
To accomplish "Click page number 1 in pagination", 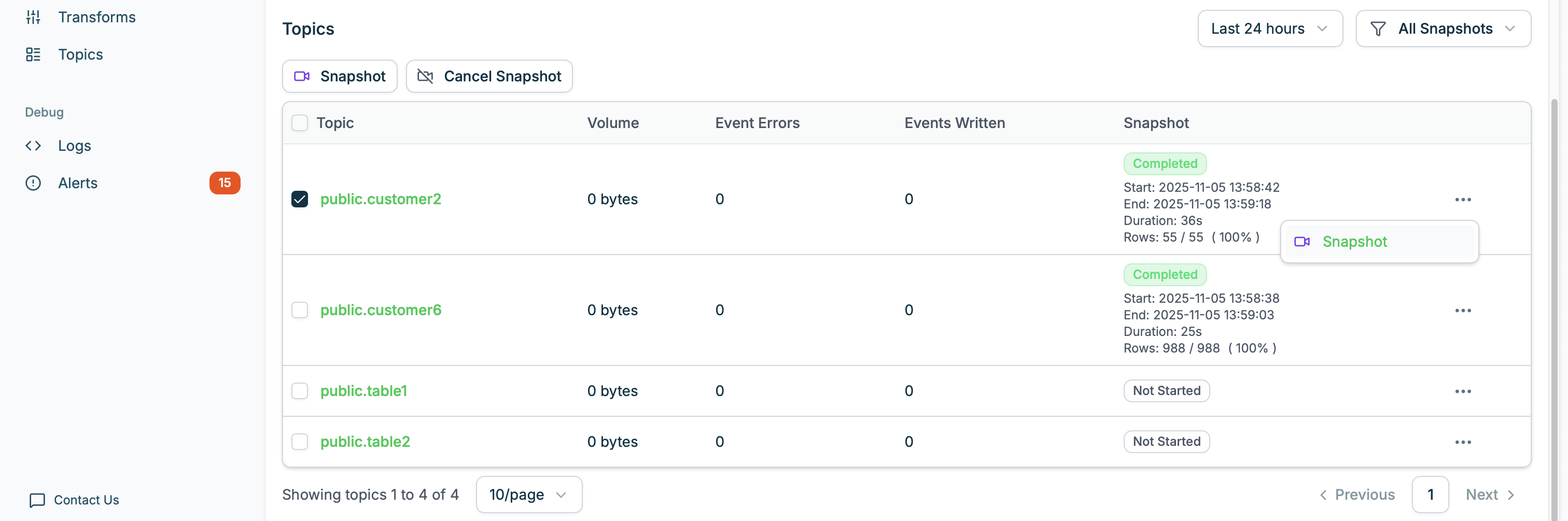I will click(x=1430, y=495).
